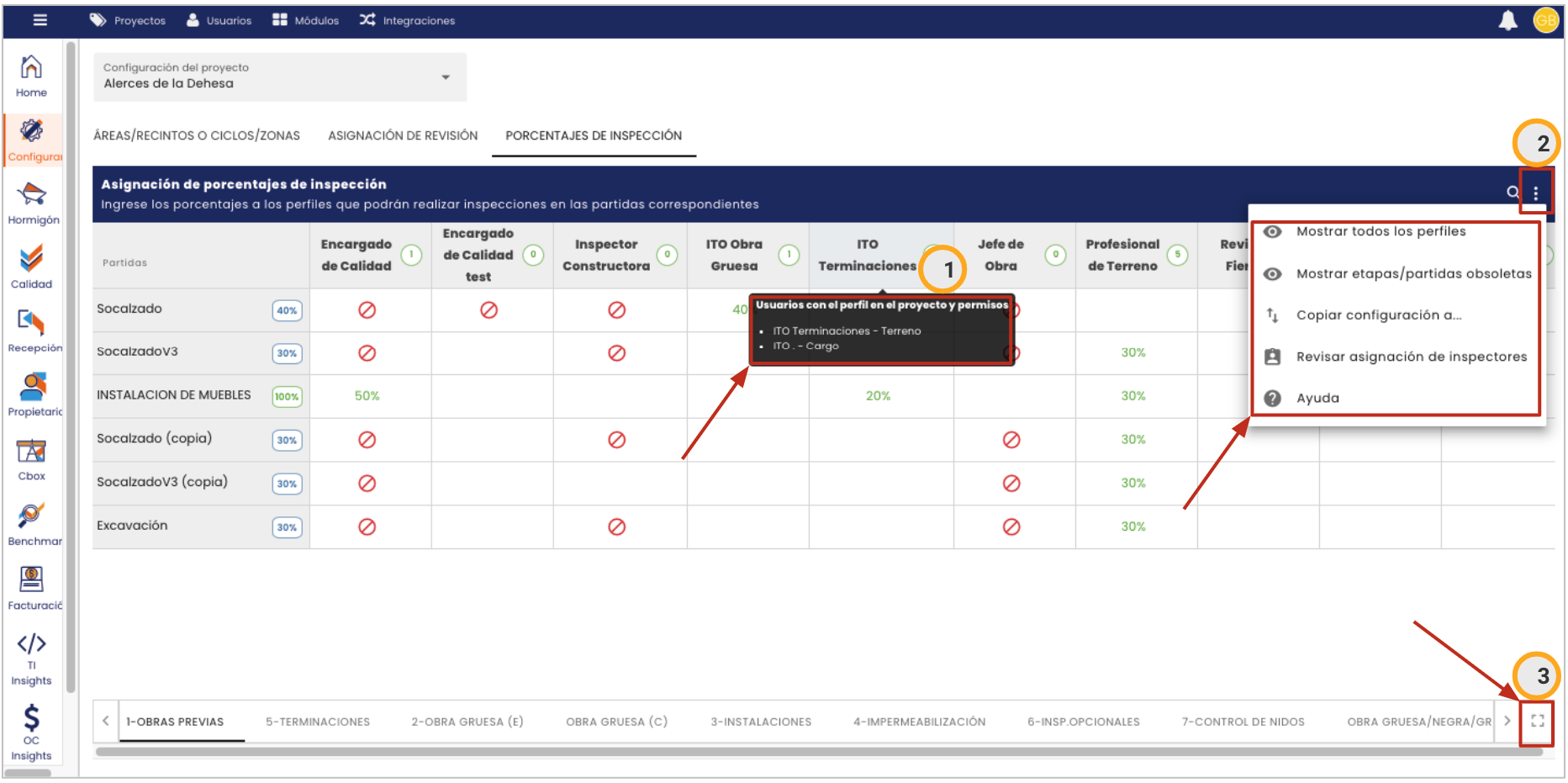Expand the project configuration dropdown
Screen dimensions: 1568x783
pos(446,77)
